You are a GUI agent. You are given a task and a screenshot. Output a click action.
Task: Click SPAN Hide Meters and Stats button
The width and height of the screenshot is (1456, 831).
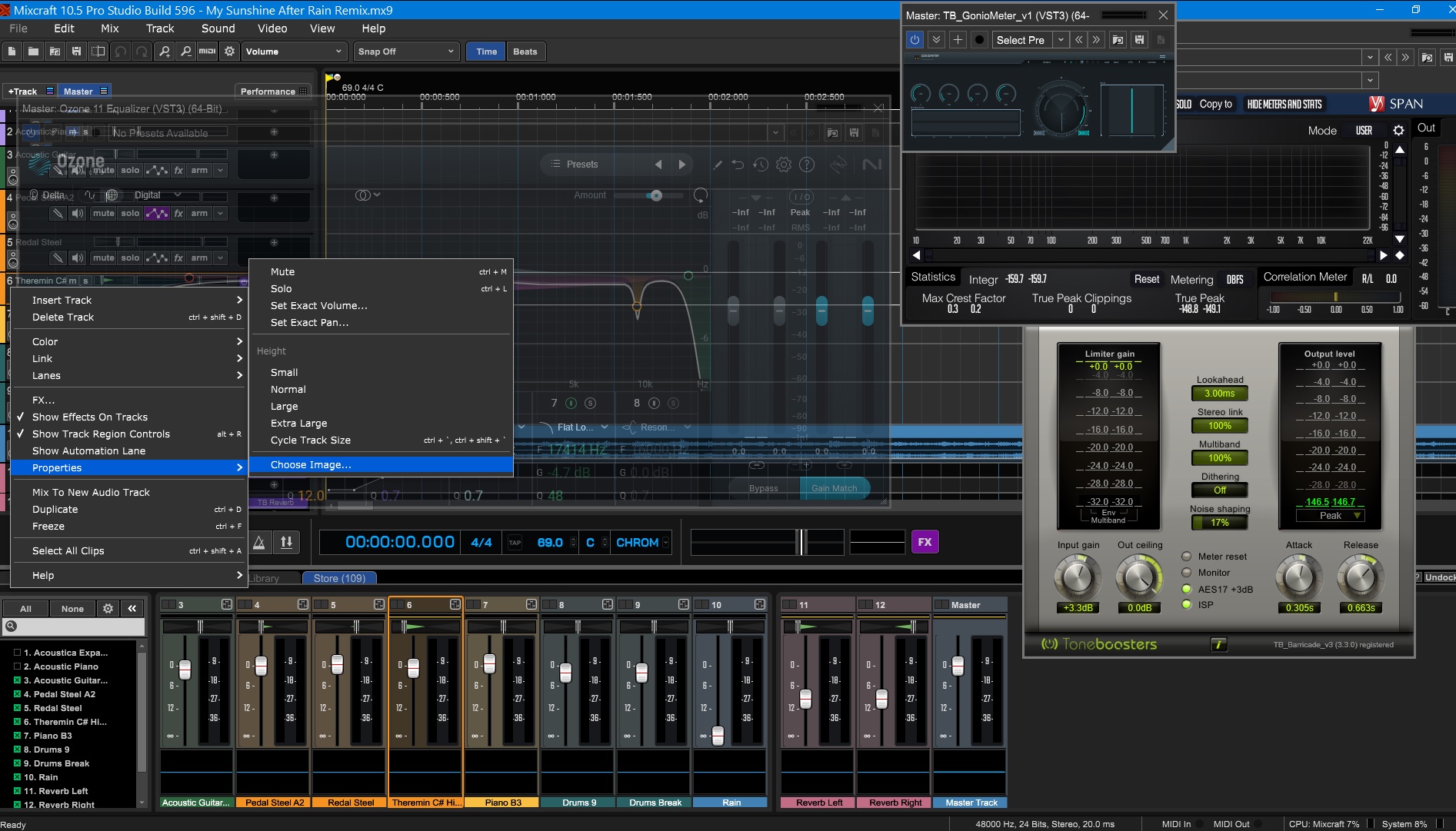(1284, 105)
